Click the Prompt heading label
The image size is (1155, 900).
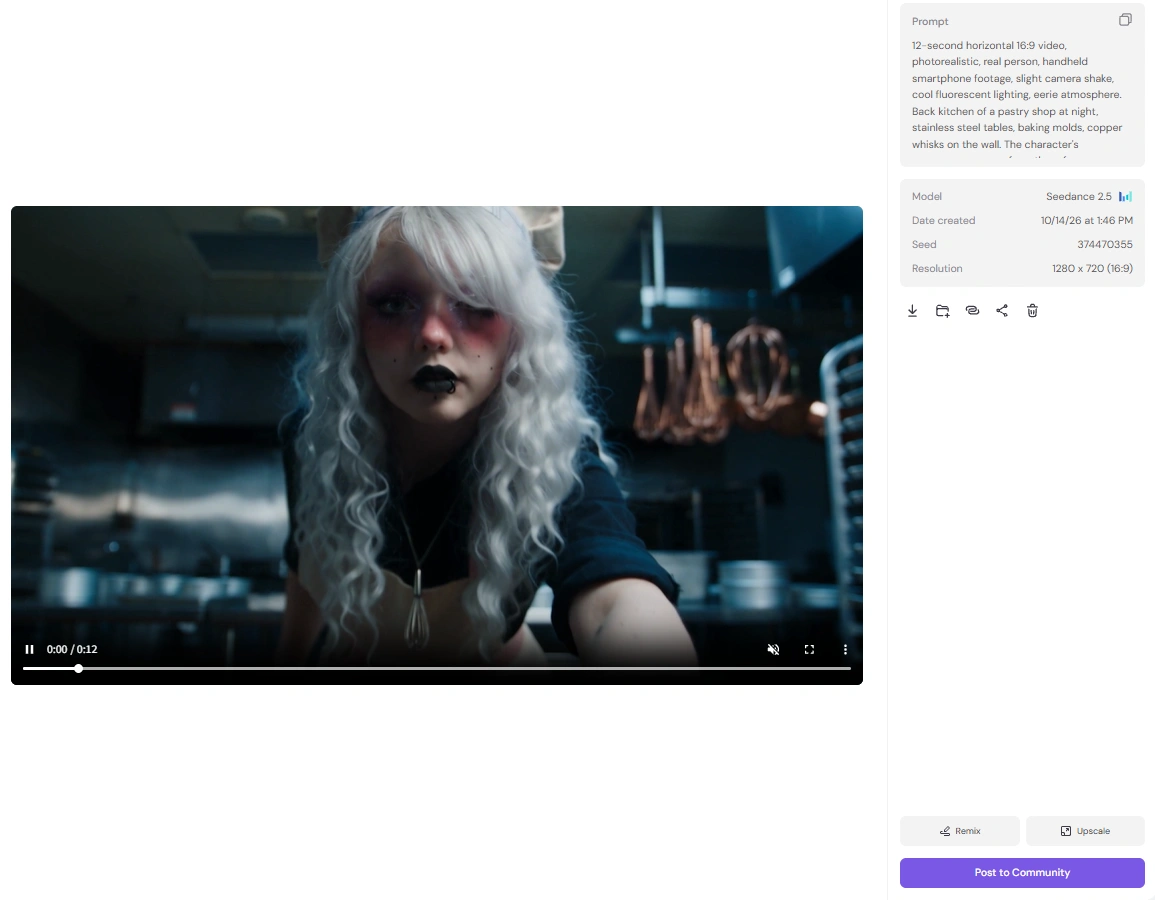(930, 21)
